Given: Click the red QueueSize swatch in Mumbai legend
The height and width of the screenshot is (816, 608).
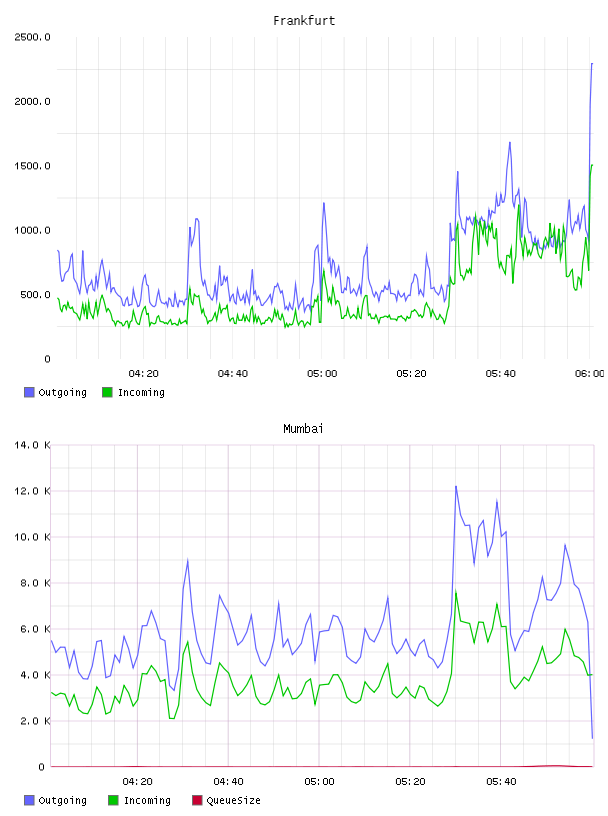Looking at the screenshot, I should (x=197, y=800).
